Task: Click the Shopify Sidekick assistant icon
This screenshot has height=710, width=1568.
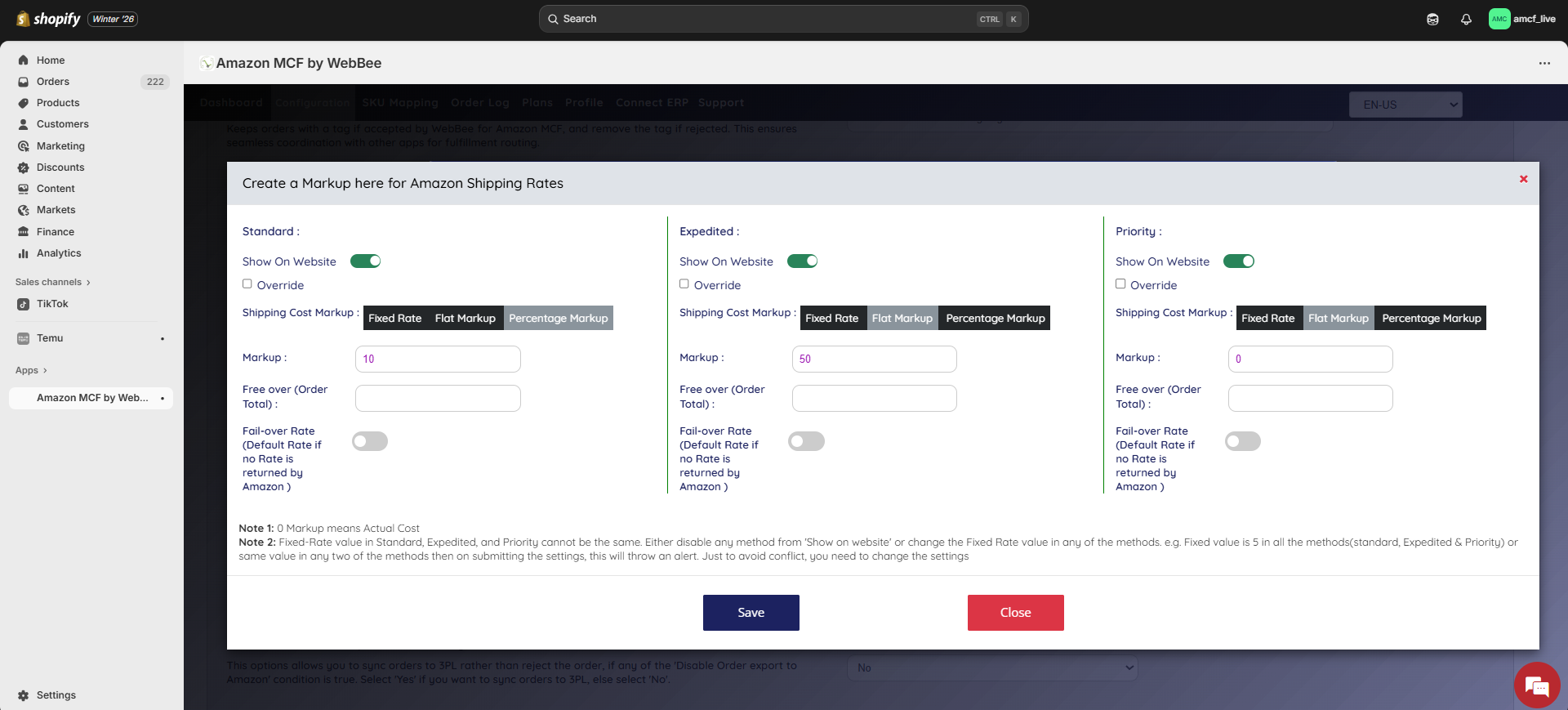Action: click(1432, 19)
